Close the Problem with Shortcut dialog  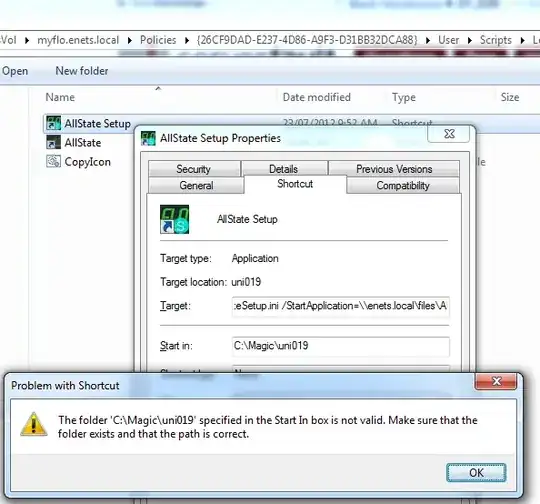[x=496, y=381]
